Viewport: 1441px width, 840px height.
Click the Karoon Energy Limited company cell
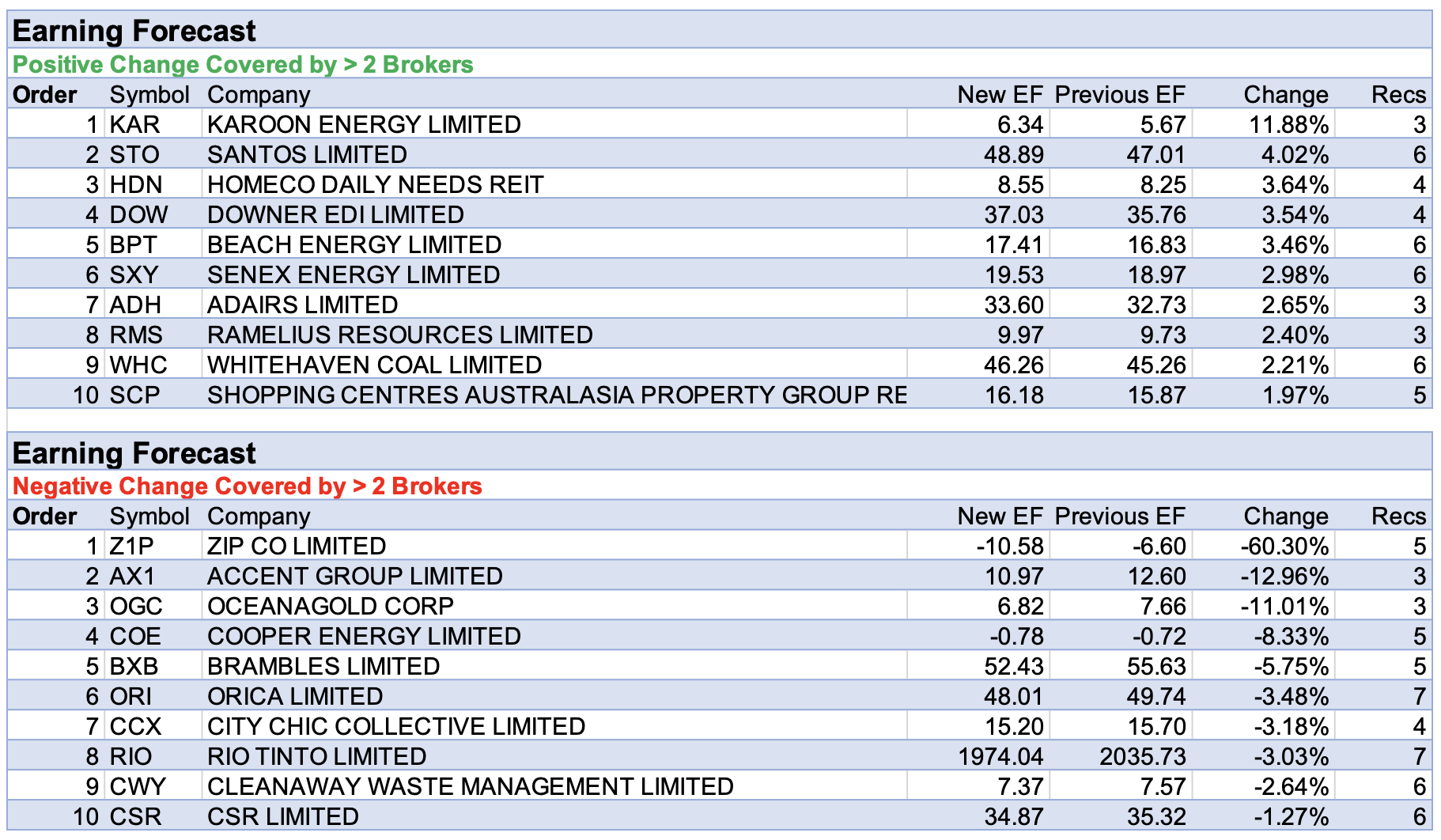(x=364, y=124)
